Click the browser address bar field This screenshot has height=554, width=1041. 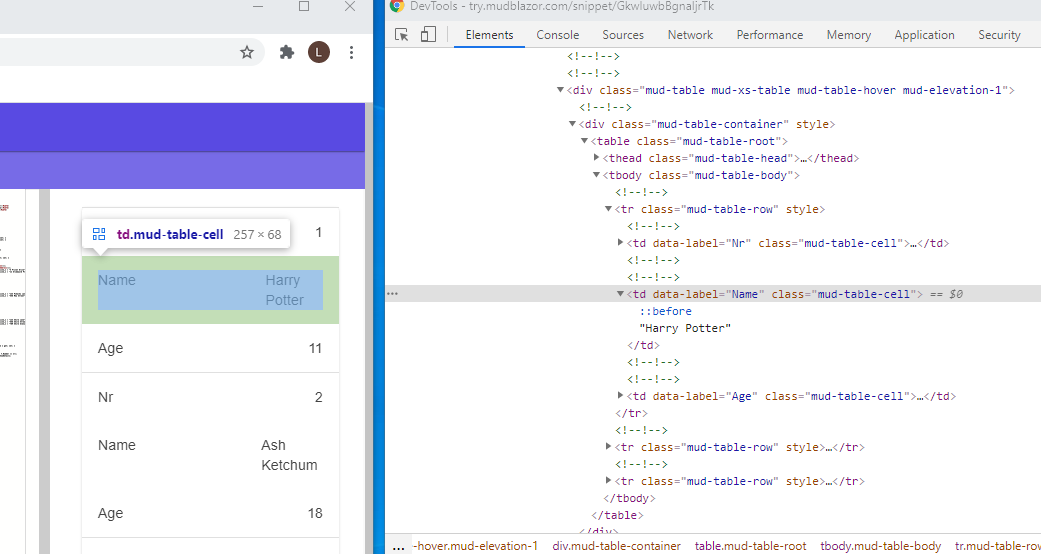[132, 52]
